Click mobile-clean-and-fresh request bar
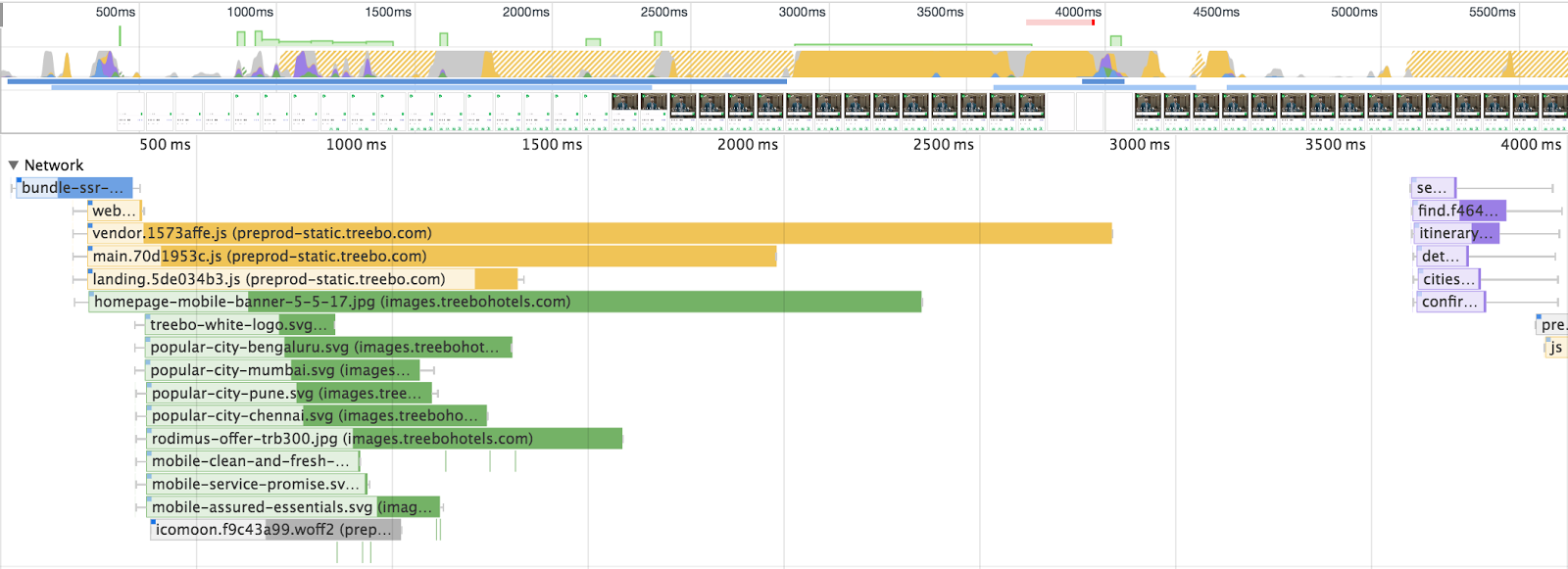Viewport: 1568px width, 569px height. pos(253,461)
